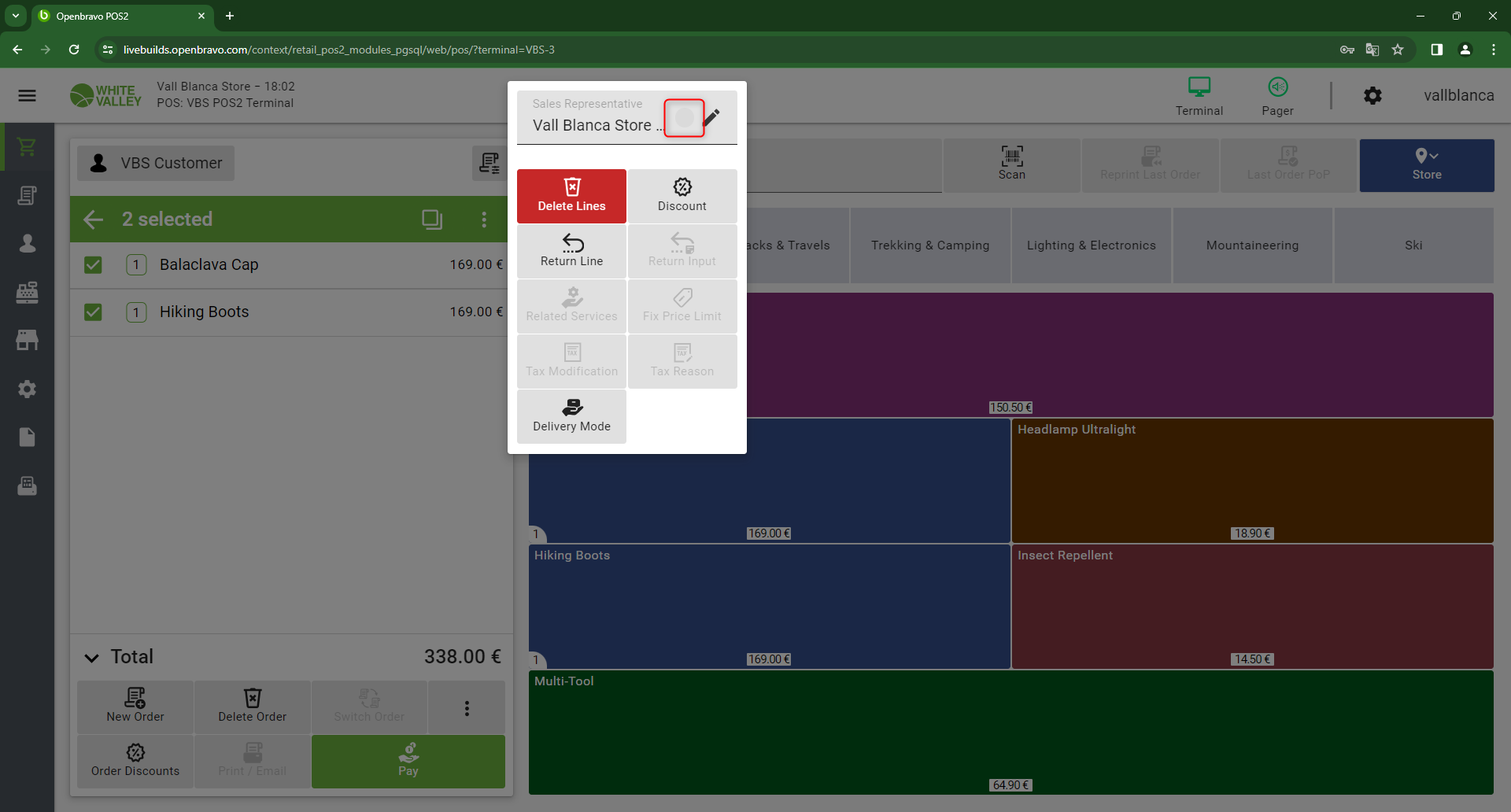Open the order receipt properties icon

[x=490, y=163]
